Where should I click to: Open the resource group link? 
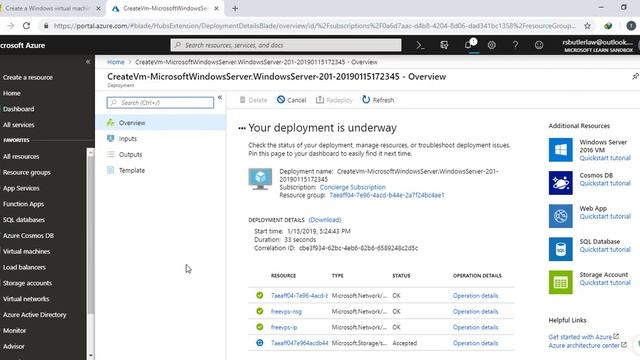(x=387, y=195)
